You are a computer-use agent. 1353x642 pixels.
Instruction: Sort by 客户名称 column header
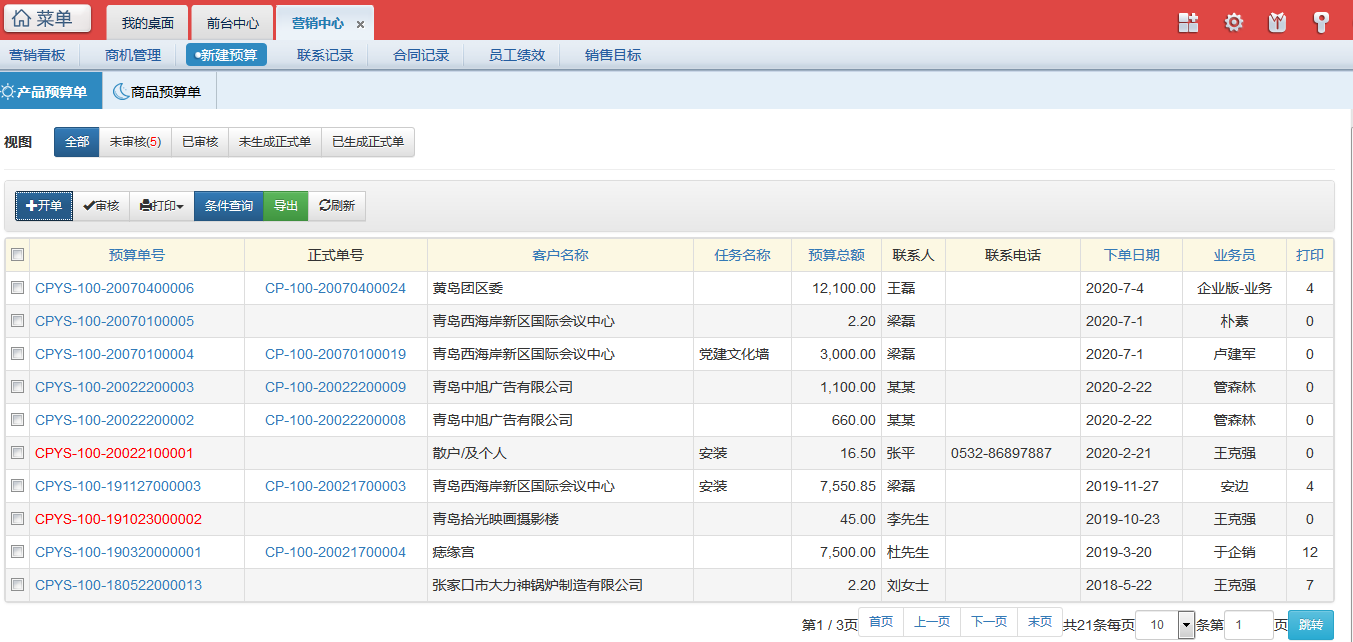click(x=560, y=255)
